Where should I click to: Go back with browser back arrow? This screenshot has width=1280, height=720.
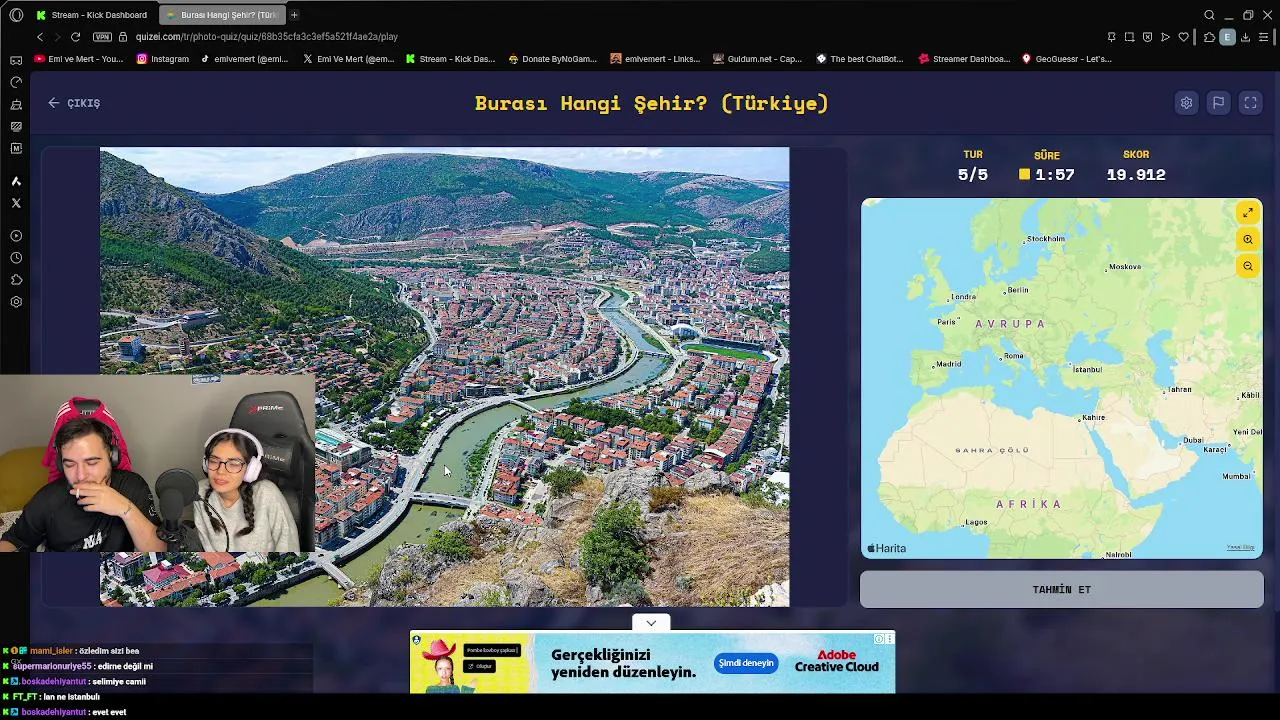point(40,37)
